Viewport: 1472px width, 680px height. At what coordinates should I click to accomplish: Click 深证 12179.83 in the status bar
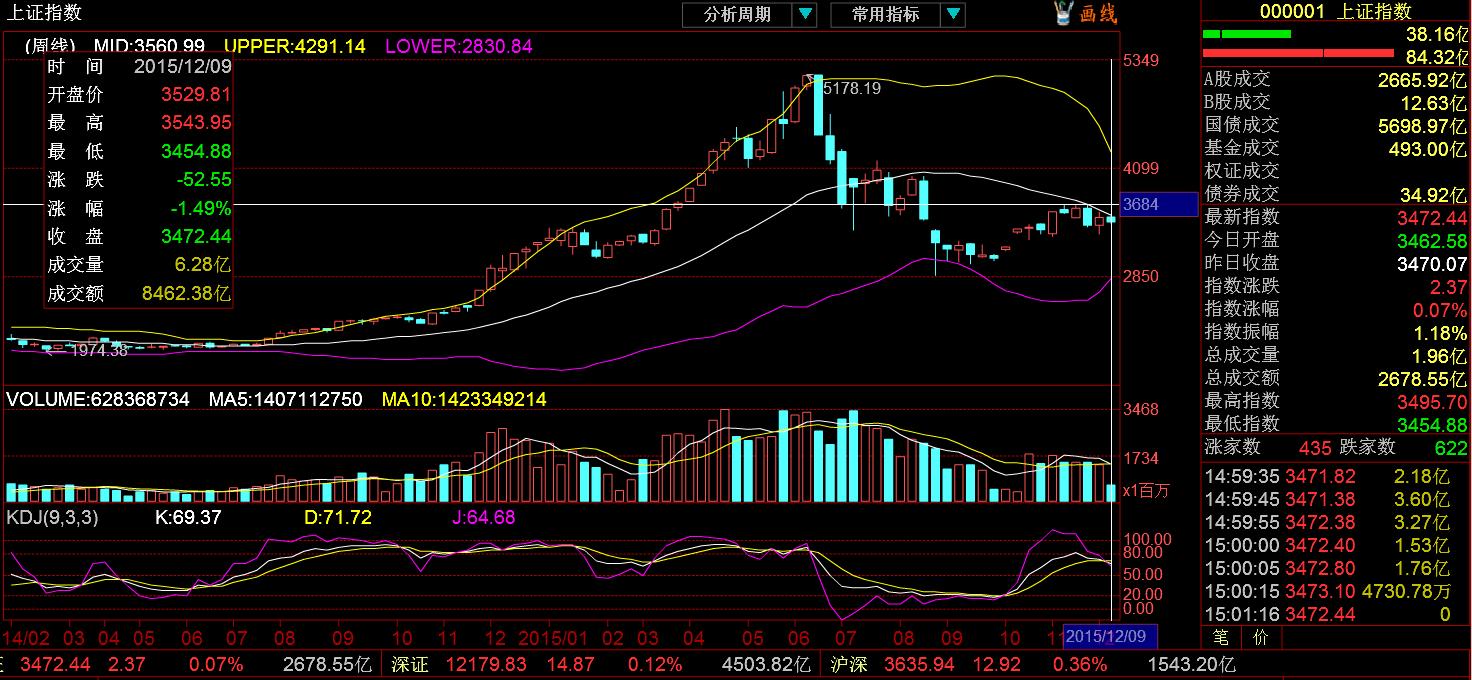pos(458,664)
